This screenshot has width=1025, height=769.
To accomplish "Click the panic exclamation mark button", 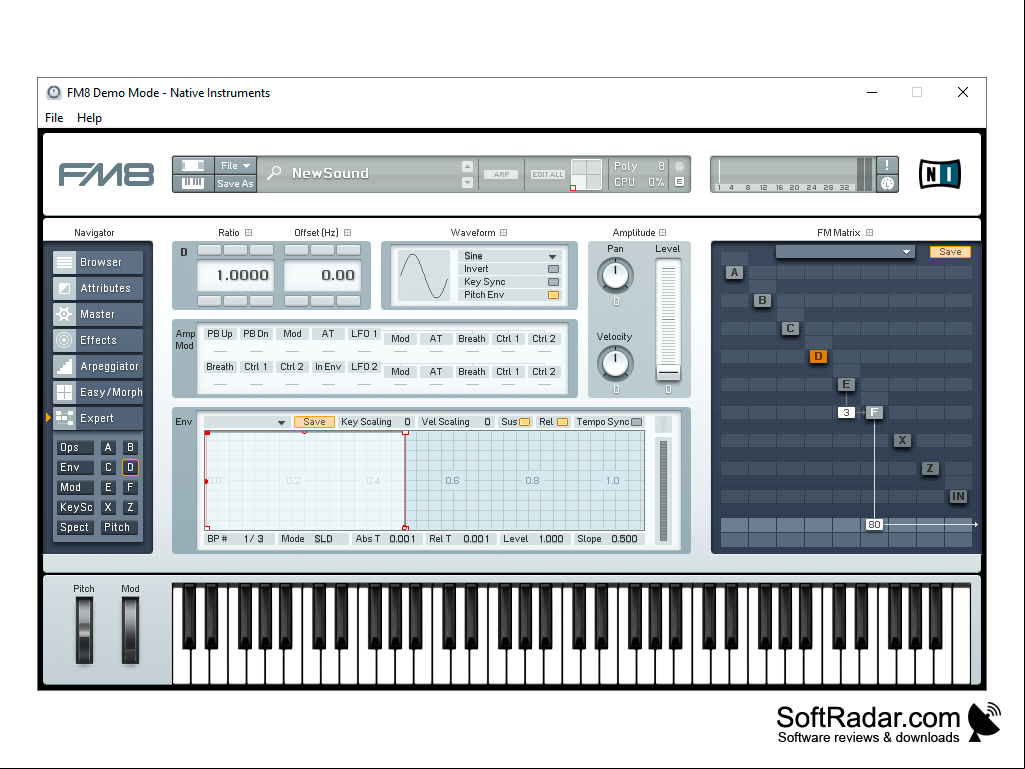I will tap(887, 165).
